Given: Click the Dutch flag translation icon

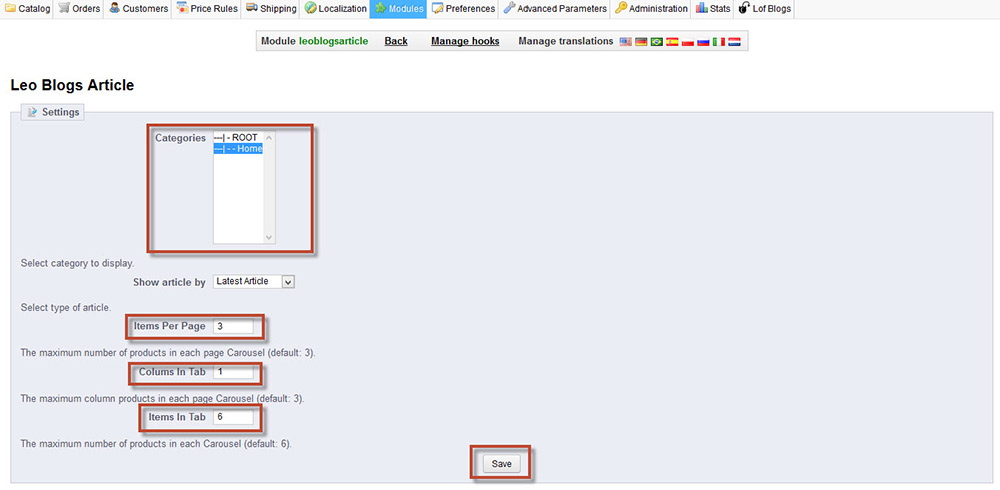Looking at the screenshot, I should 734,41.
